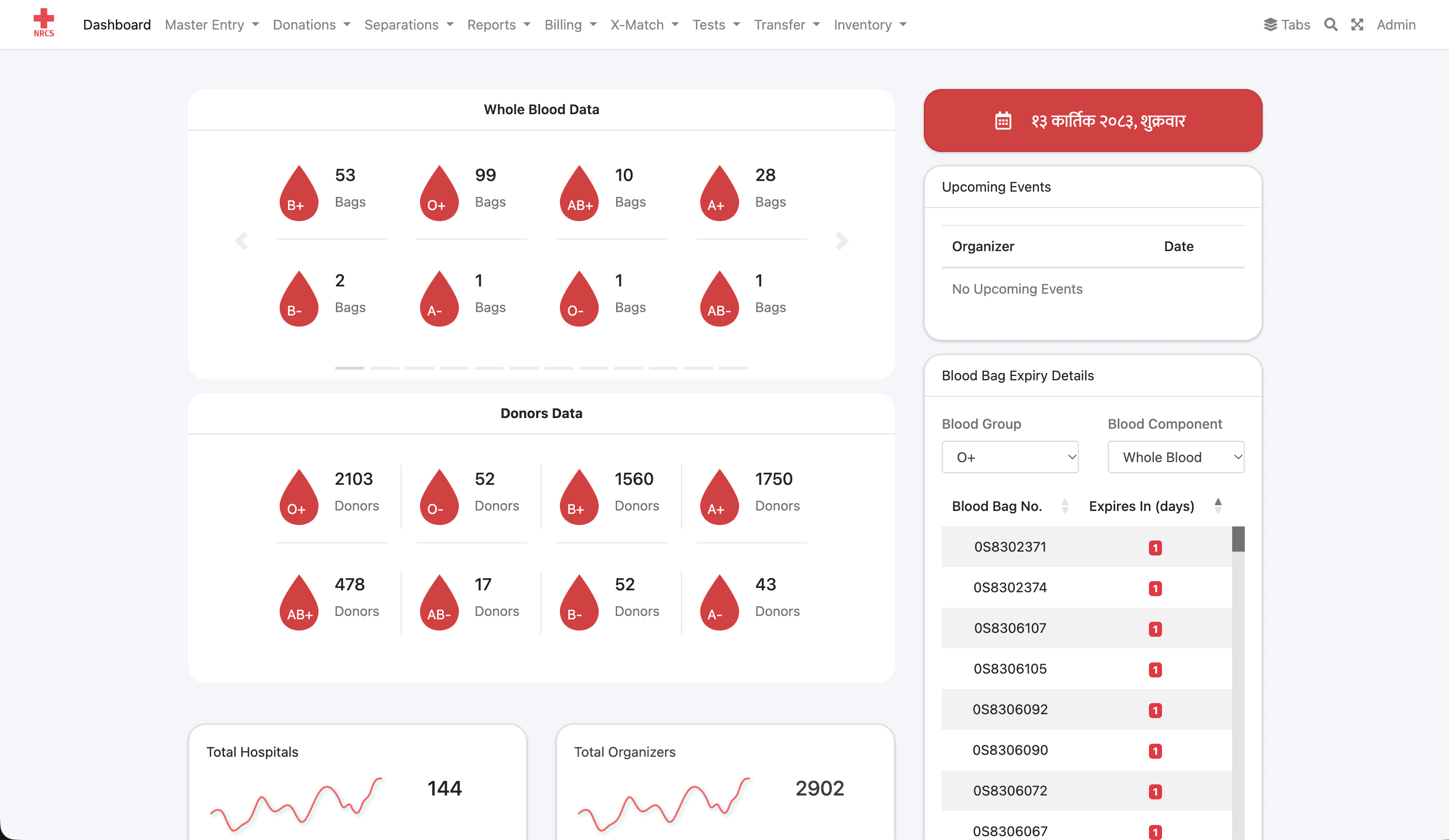Open the Tests menu

[716, 25]
